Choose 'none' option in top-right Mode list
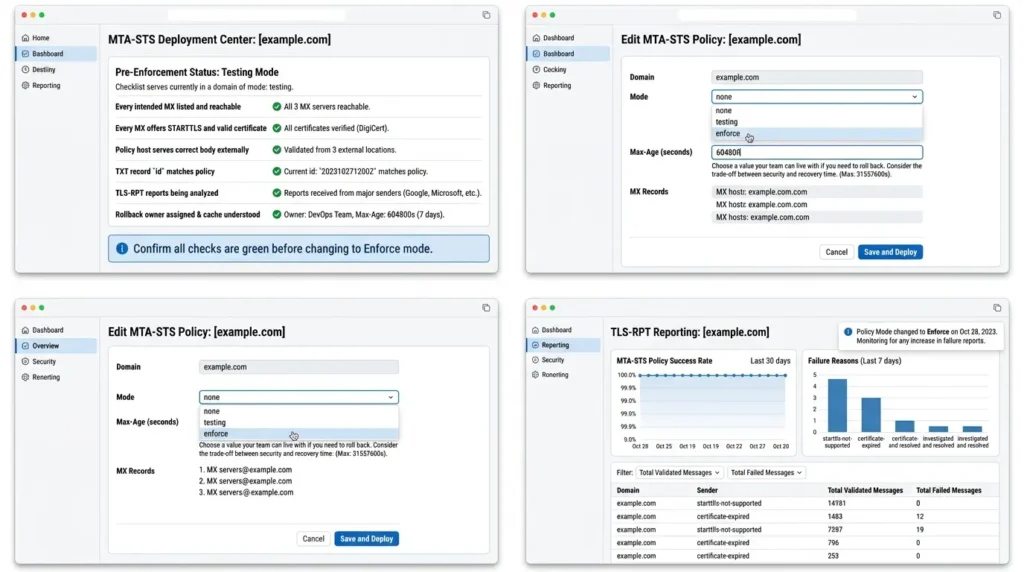The width and height of the screenshot is (1024, 572). click(x=817, y=110)
